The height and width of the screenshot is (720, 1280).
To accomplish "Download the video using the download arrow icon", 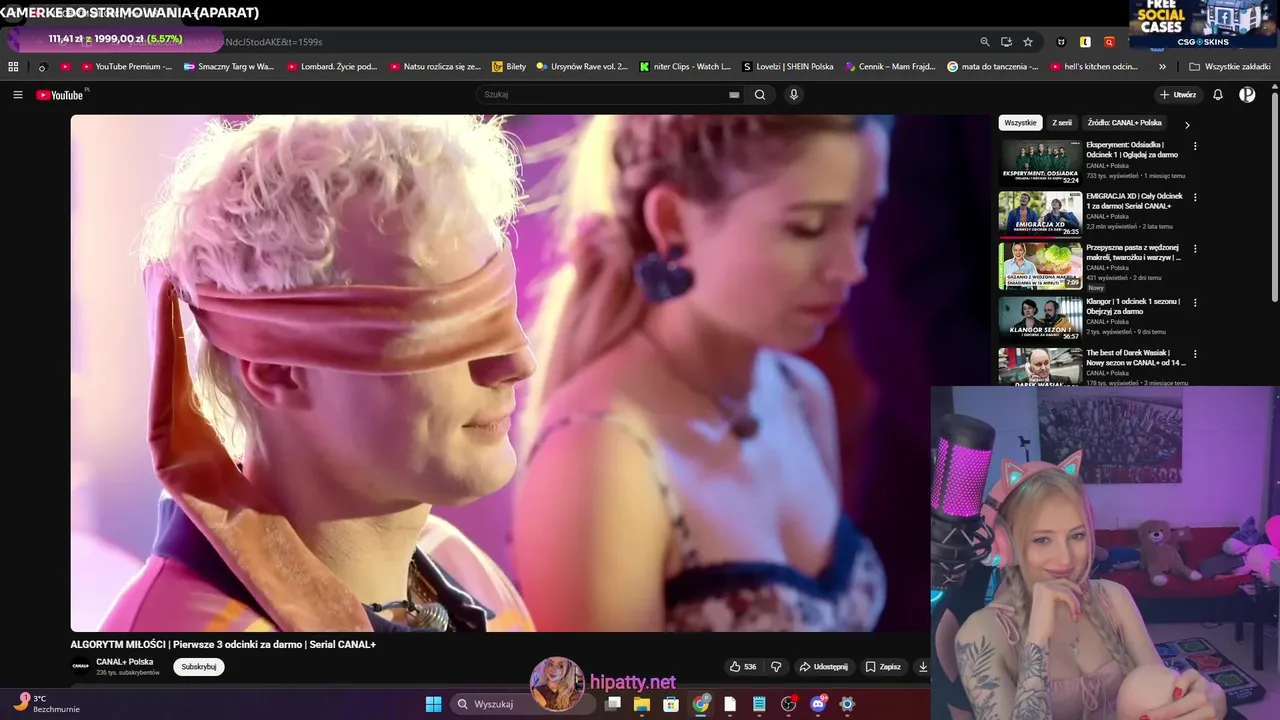I will (x=923, y=667).
